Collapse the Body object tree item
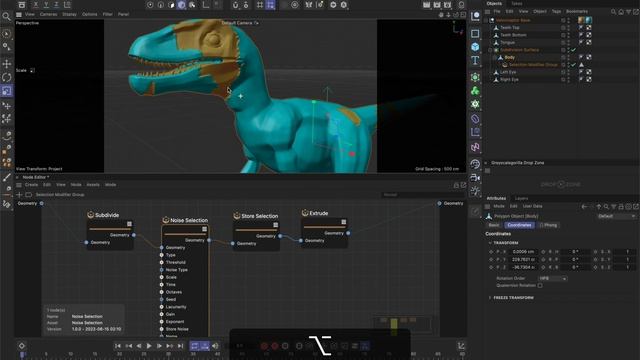The width and height of the screenshot is (640, 360). (495, 57)
